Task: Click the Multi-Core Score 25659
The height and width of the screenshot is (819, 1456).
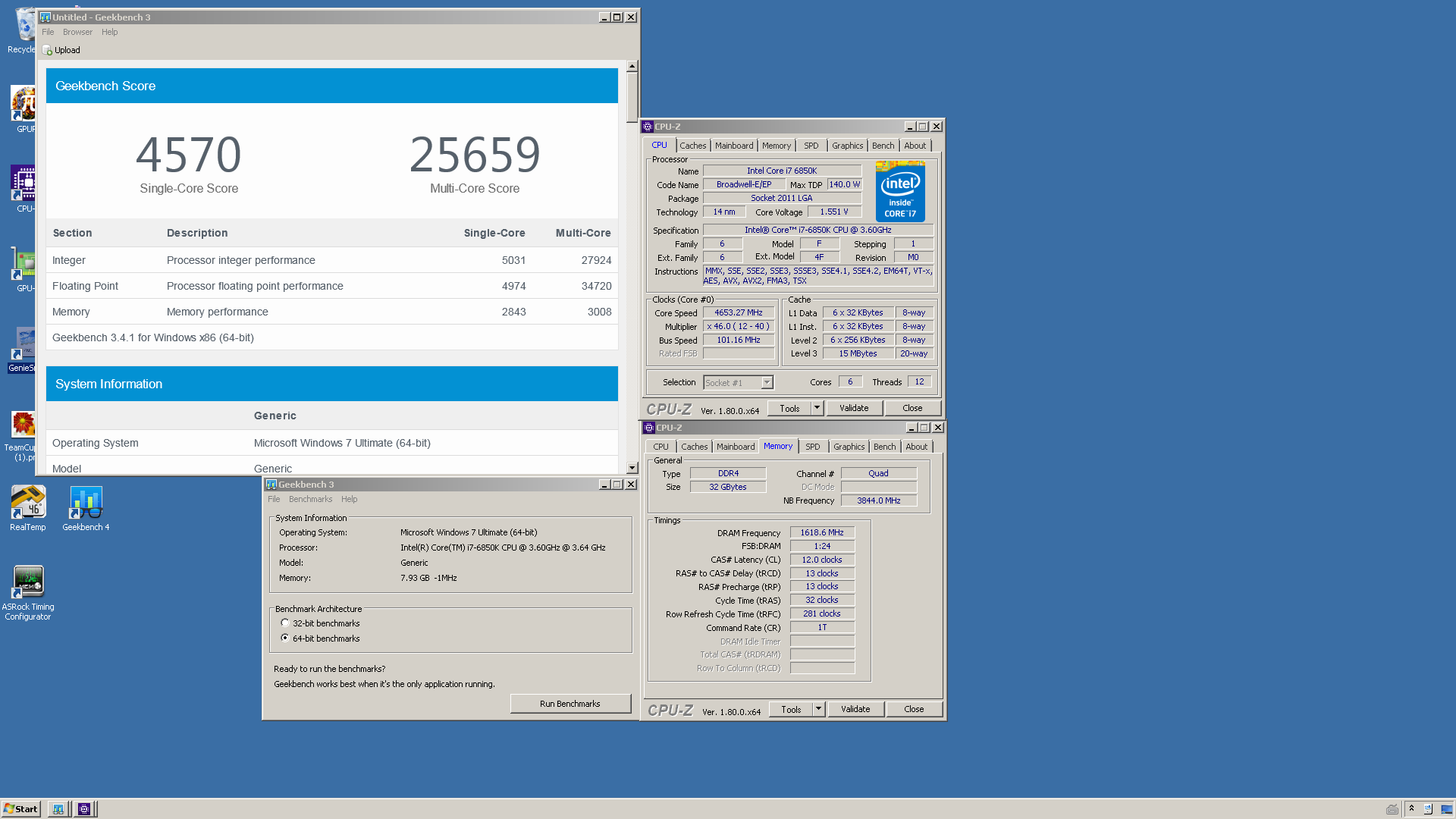Action: pos(475,155)
